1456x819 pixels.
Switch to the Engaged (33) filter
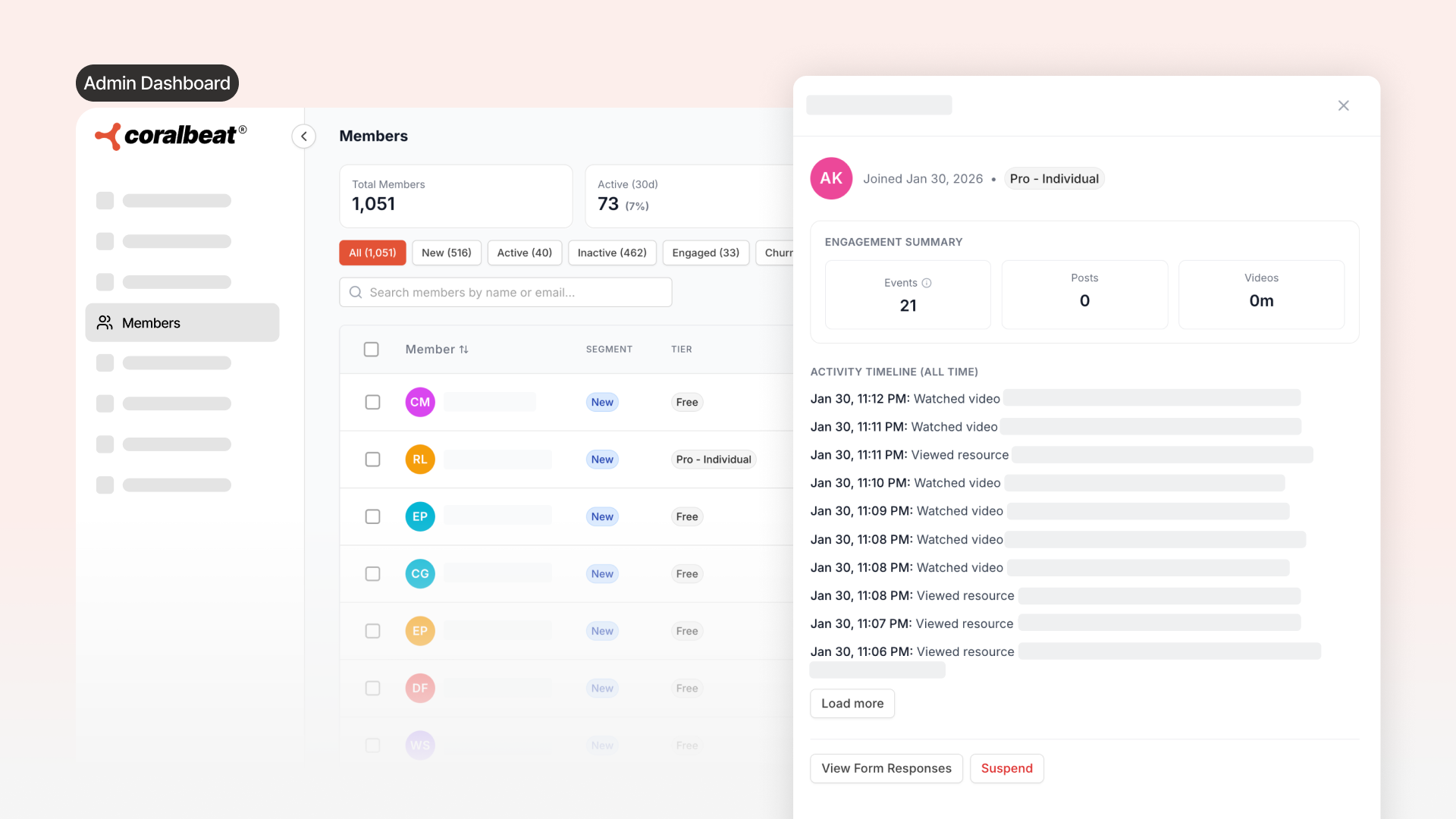coord(705,253)
